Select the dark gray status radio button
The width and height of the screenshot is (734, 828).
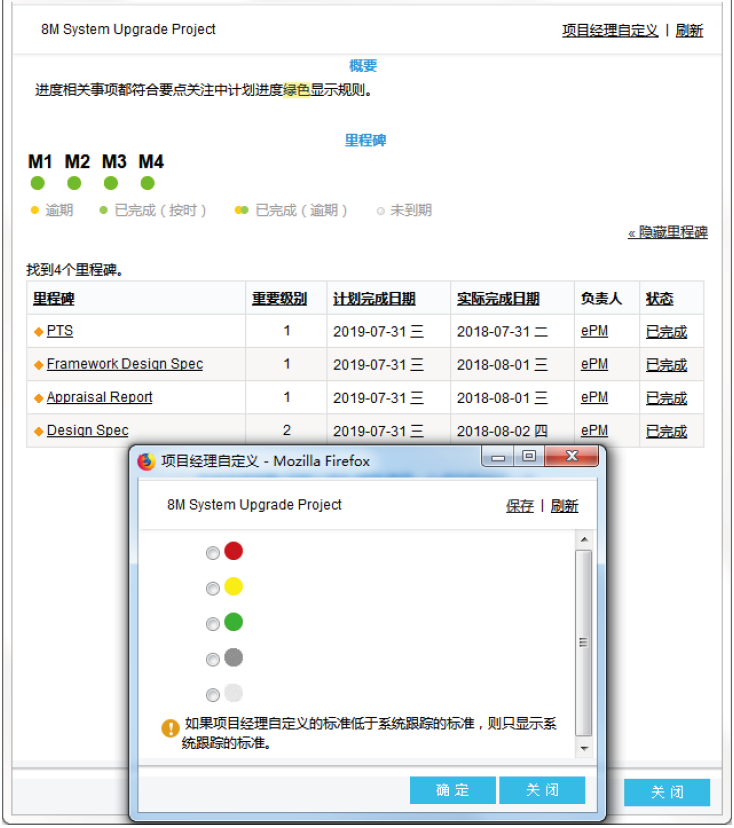213,660
